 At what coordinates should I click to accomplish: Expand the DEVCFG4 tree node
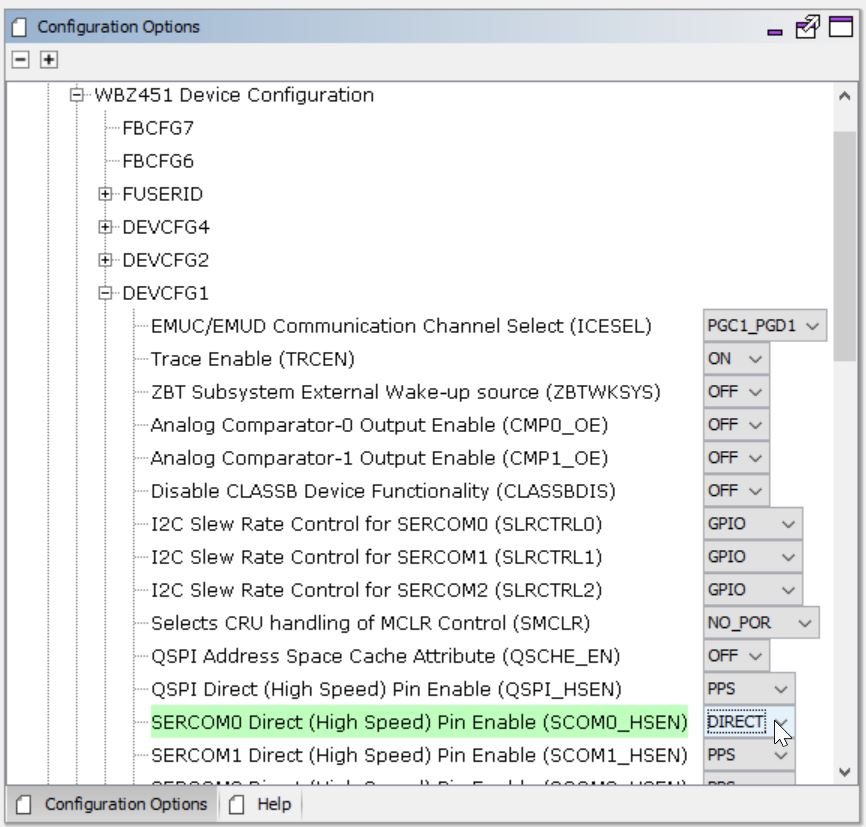105,227
